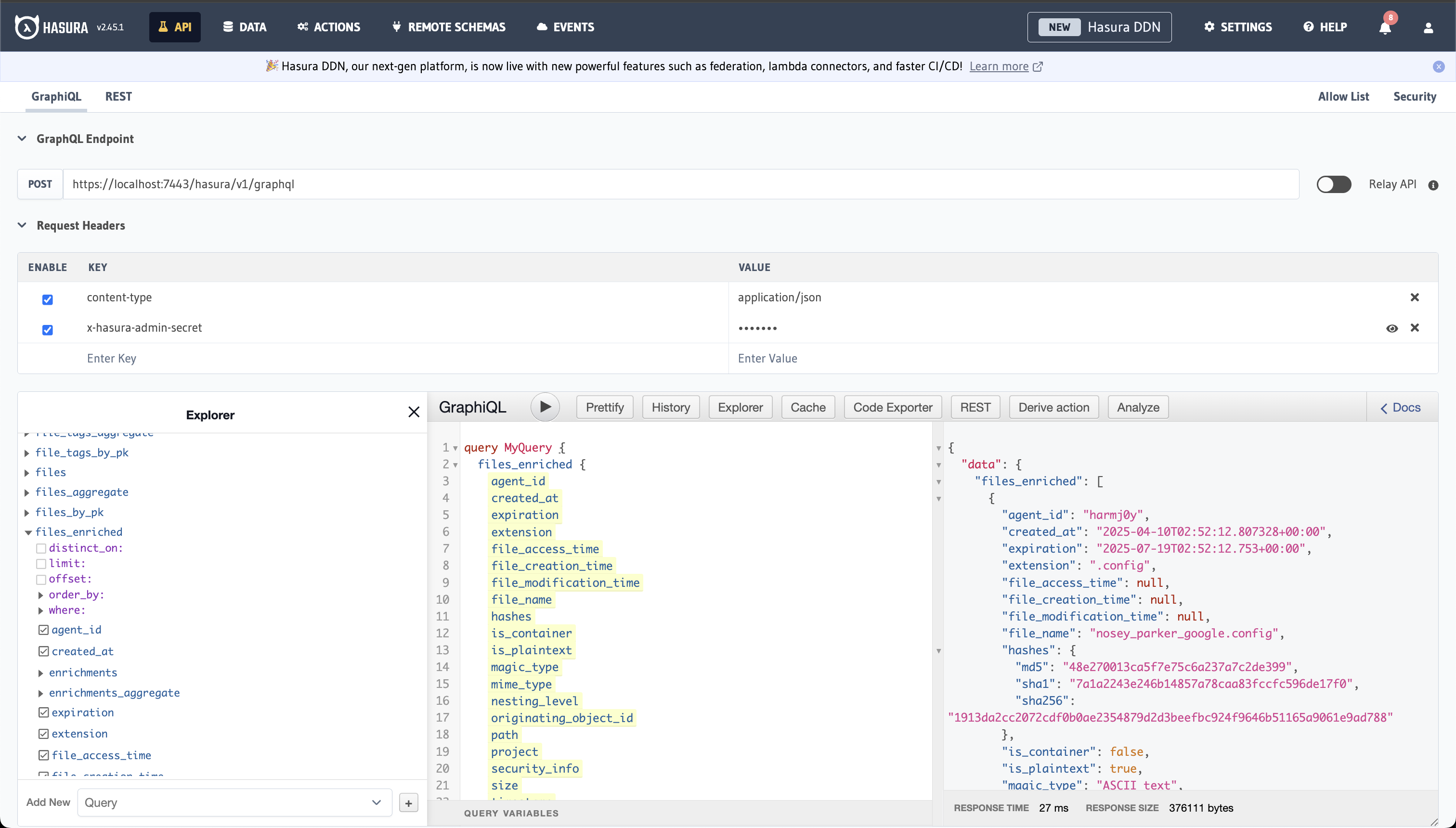
Task: Click the Relay API info icon
Action: click(x=1433, y=185)
